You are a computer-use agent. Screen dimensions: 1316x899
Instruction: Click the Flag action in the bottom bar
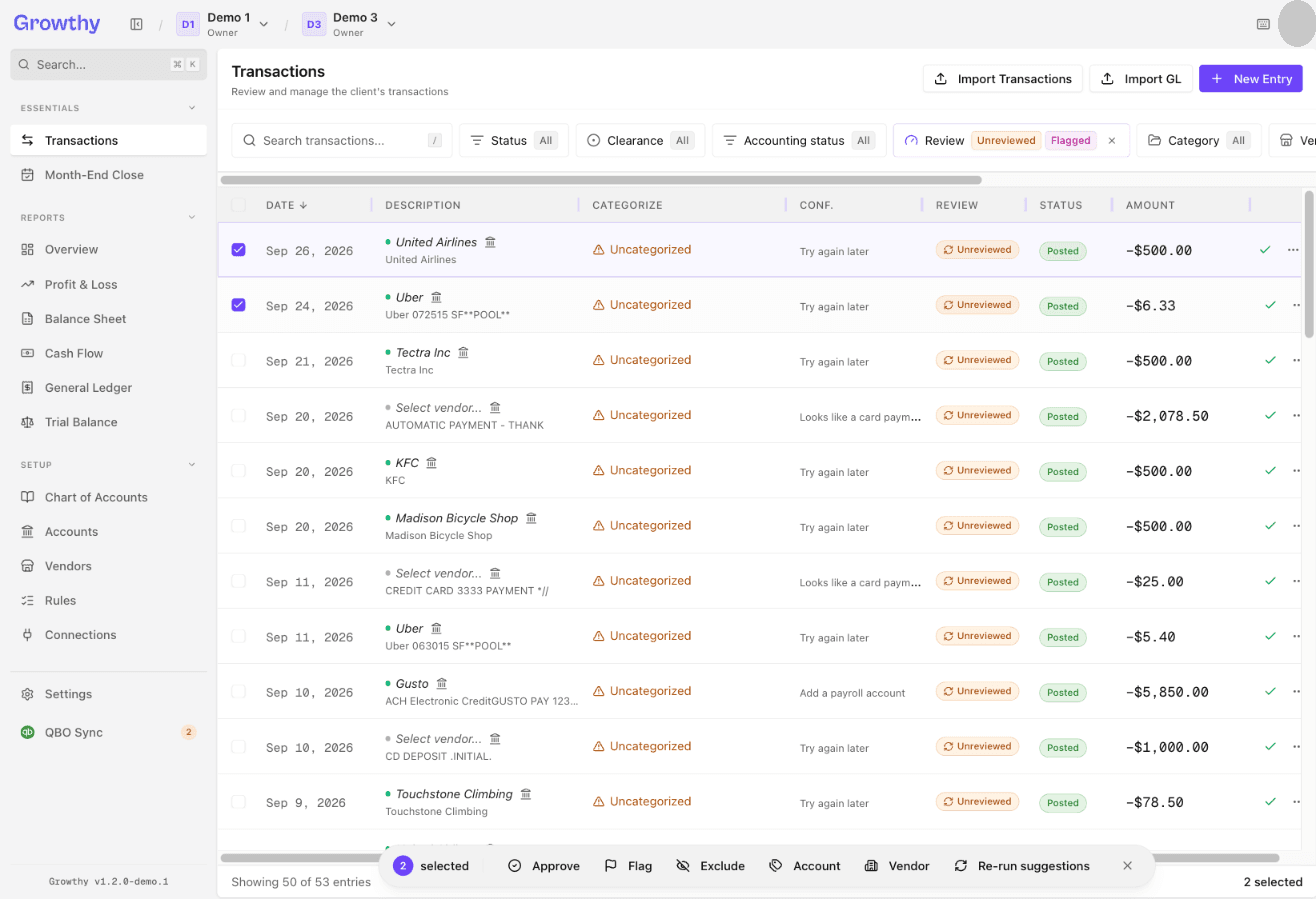click(628, 866)
